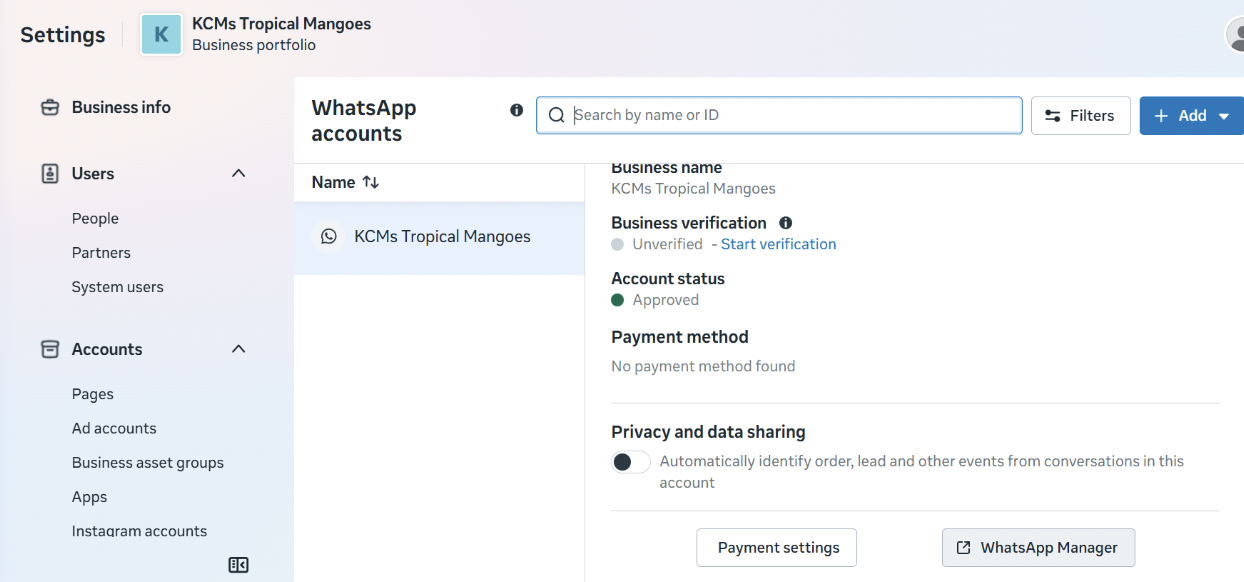Image resolution: width=1244 pixels, height=582 pixels.
Task: Click the Name column header
Action: click(333, 182)
